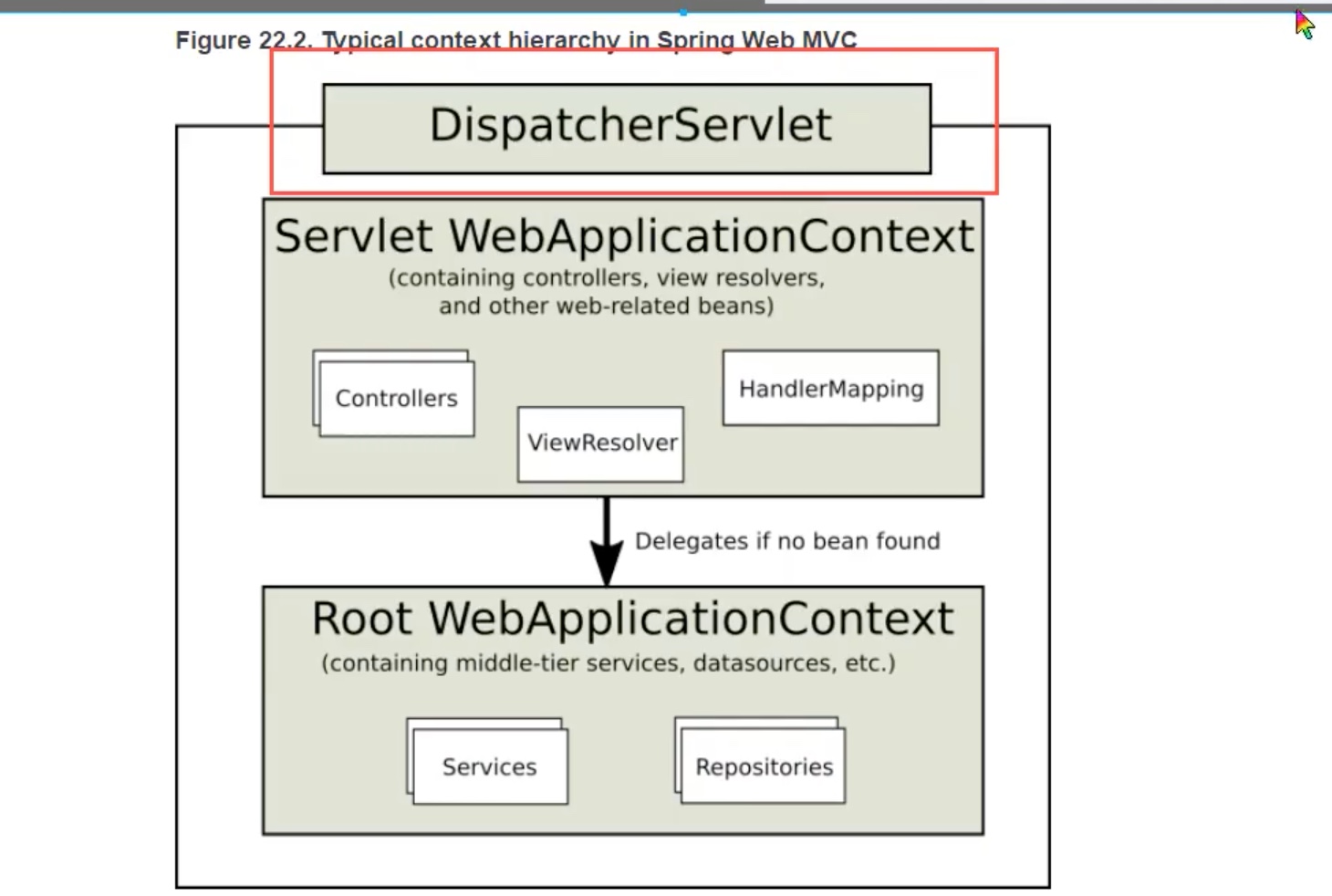This screenshot has width=1332, height=896.
Task: Click the small blue handle on top line
Action: 683,12
